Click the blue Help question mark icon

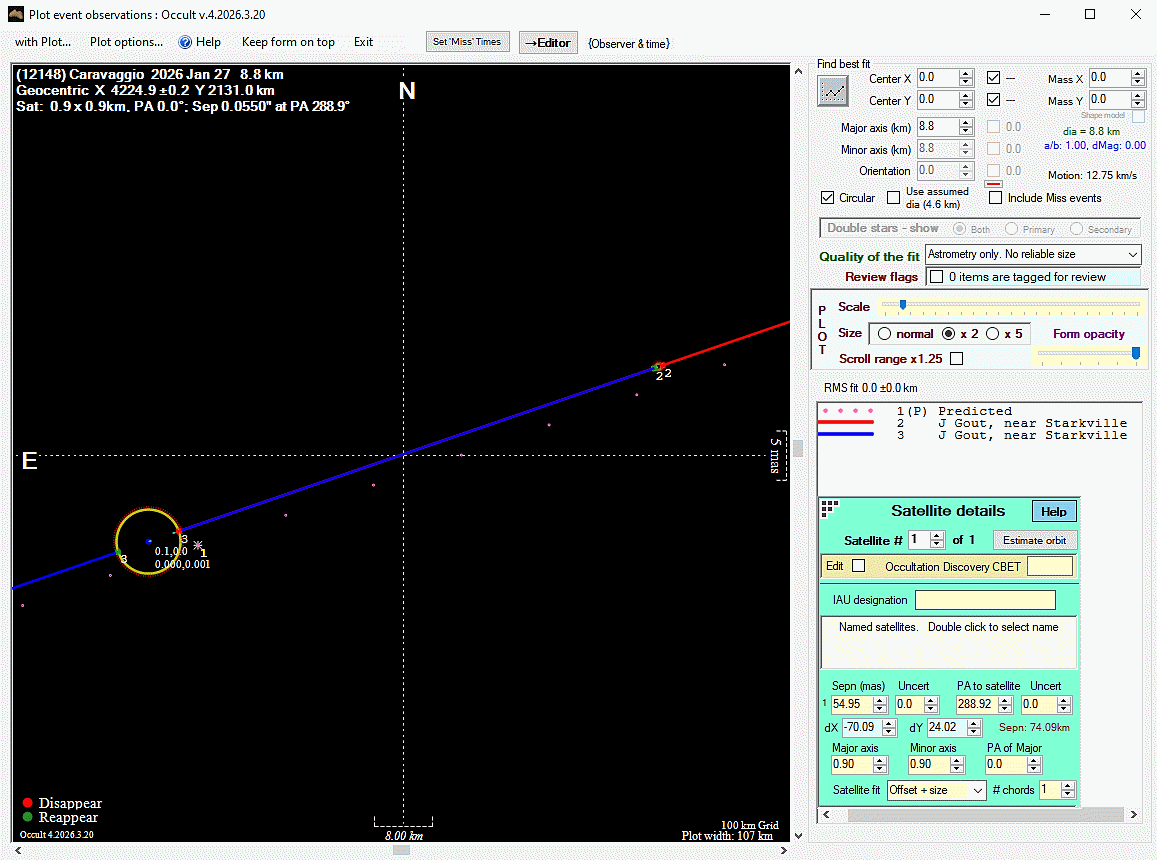[185, 42]
